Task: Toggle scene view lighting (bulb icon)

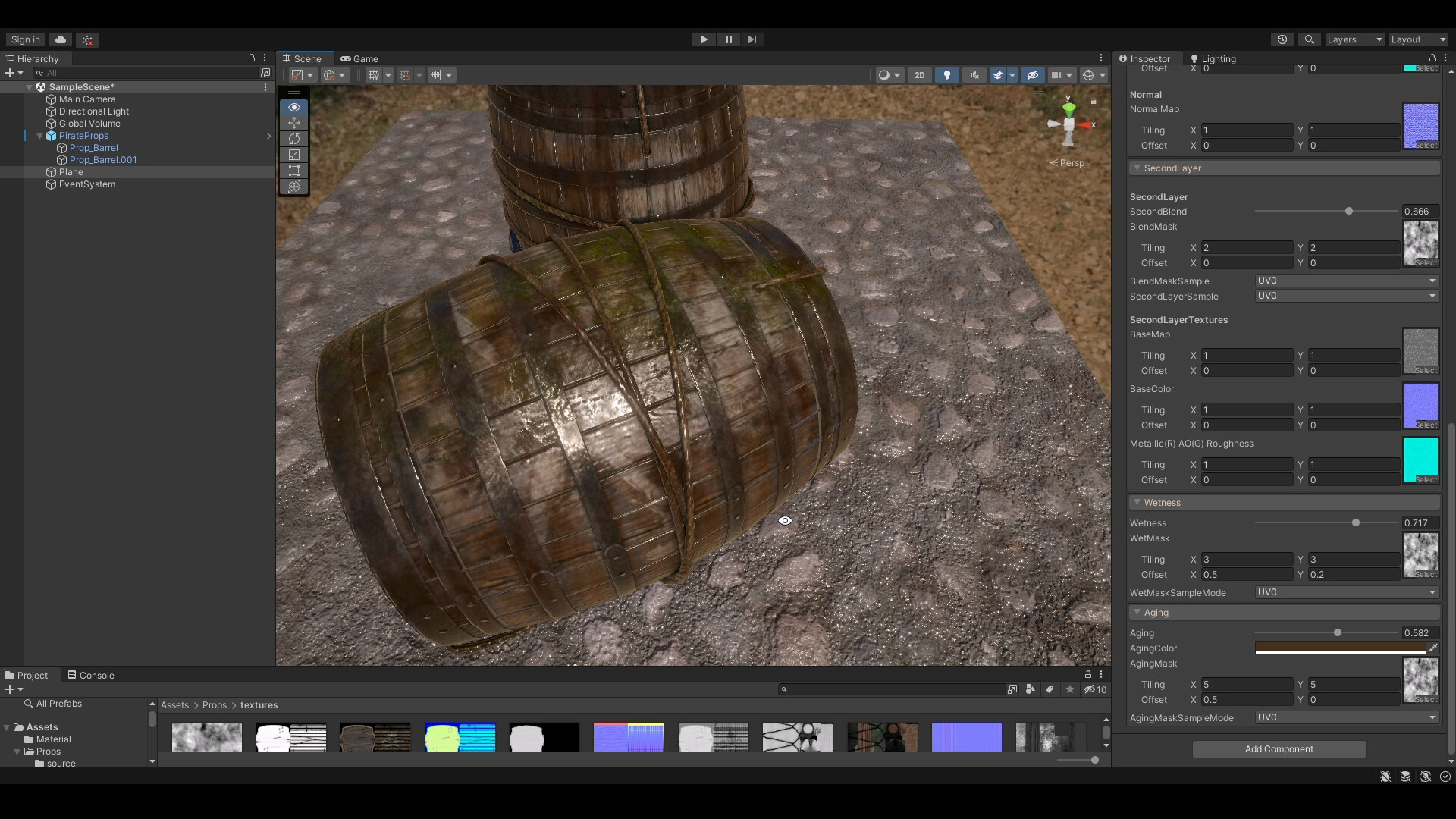Action: point(946,74)
